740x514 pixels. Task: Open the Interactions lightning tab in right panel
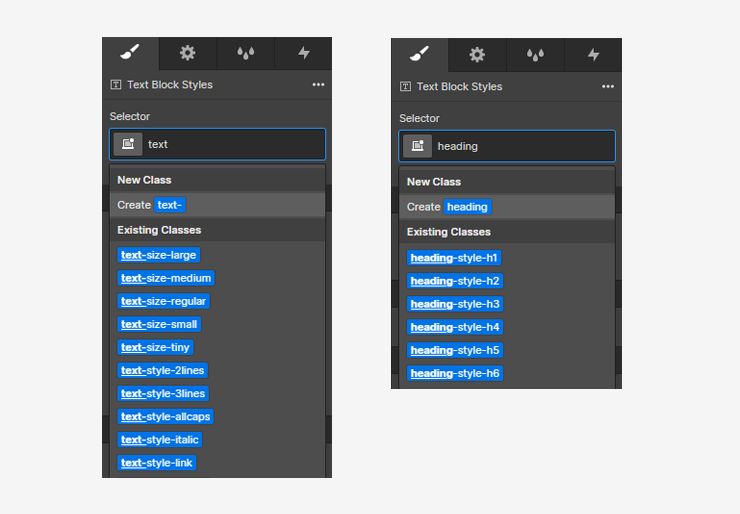[593, 55]
